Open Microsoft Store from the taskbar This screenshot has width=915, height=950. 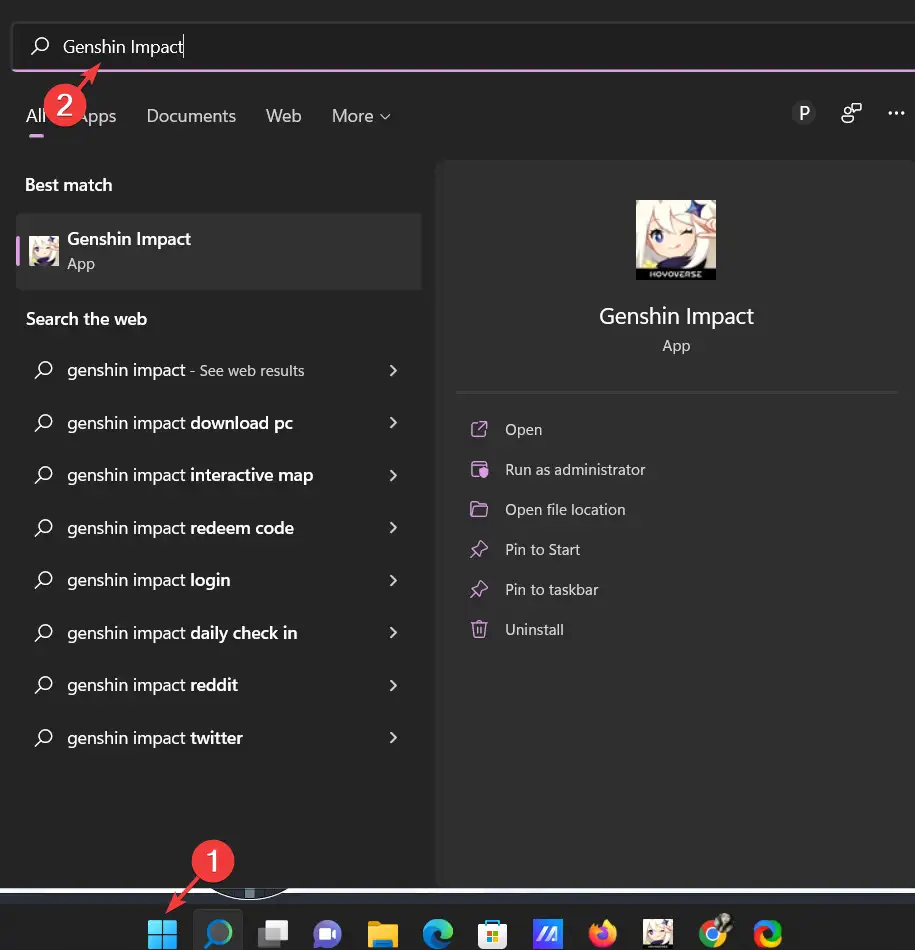click(x=491, y=934)
